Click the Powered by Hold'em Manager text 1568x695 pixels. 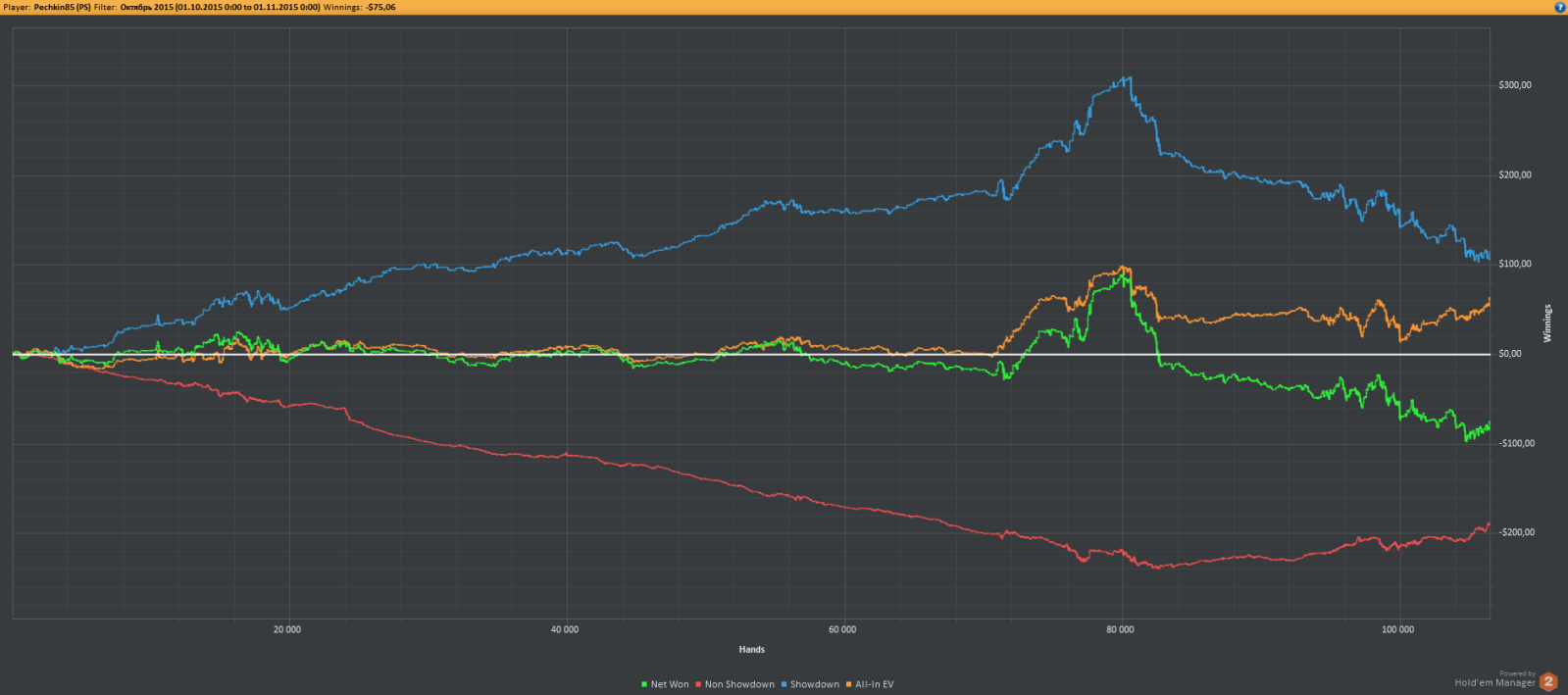click(x=1494, y=680)
